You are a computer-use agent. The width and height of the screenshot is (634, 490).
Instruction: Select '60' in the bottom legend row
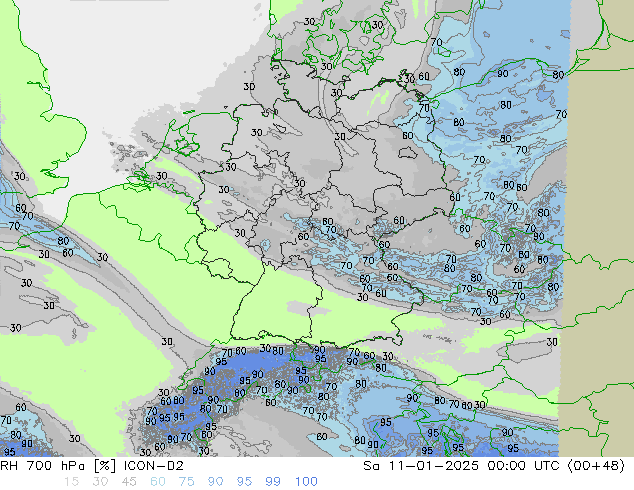158,482
